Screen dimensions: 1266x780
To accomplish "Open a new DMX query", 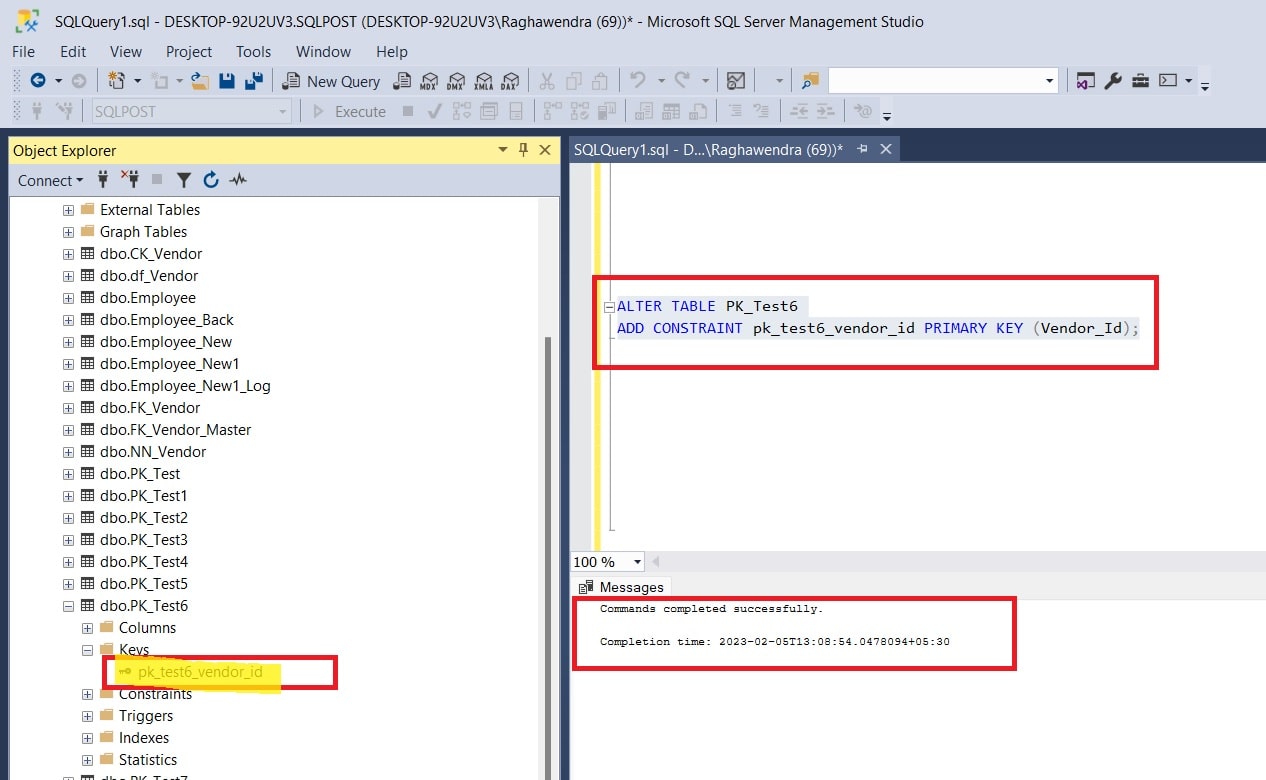I will coord(457,81).
